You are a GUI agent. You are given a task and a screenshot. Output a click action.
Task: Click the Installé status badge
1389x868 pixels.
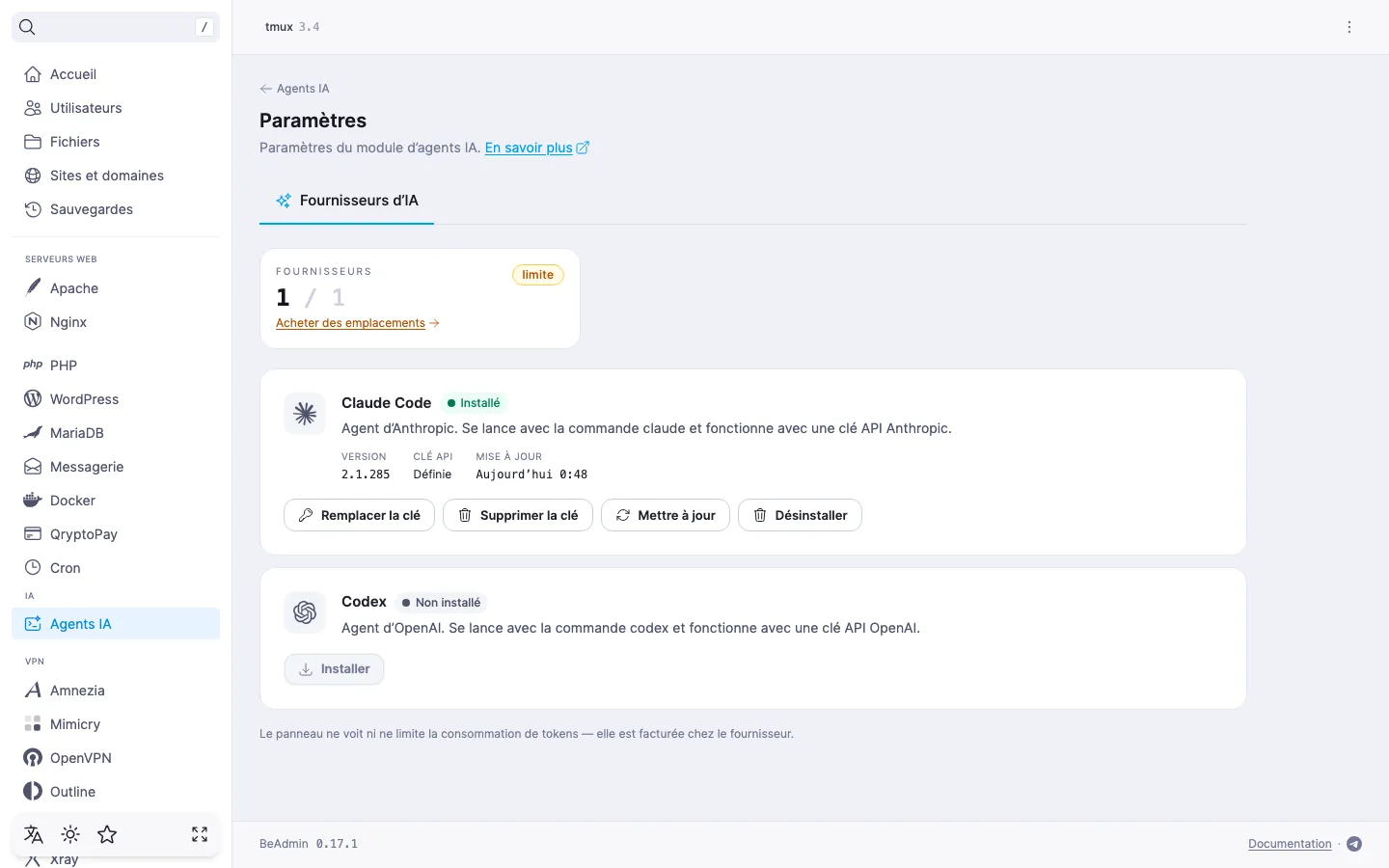coord(474,403)
